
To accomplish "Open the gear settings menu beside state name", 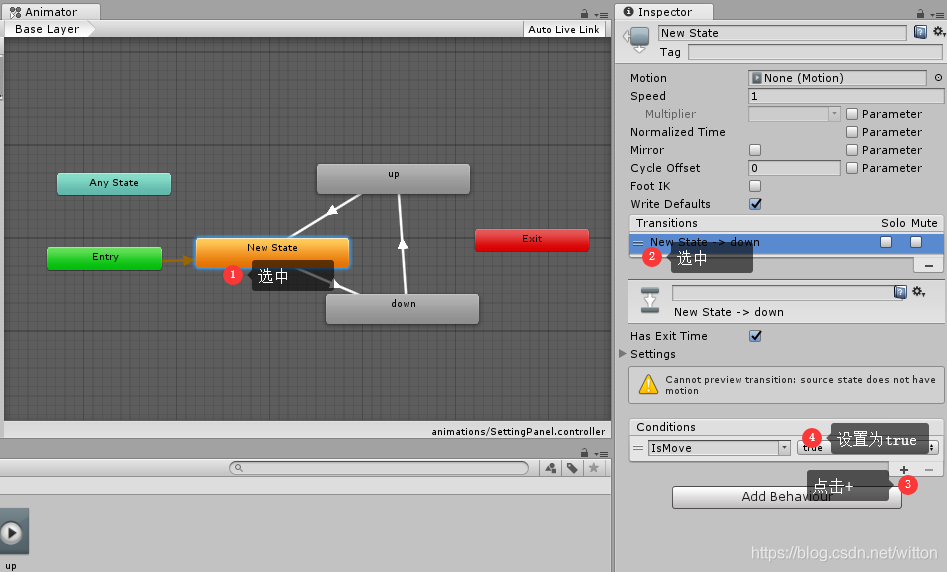I will point(939,31).
